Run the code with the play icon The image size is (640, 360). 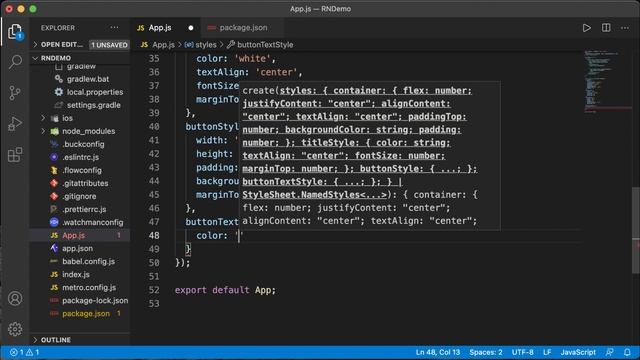pos(587,28)
